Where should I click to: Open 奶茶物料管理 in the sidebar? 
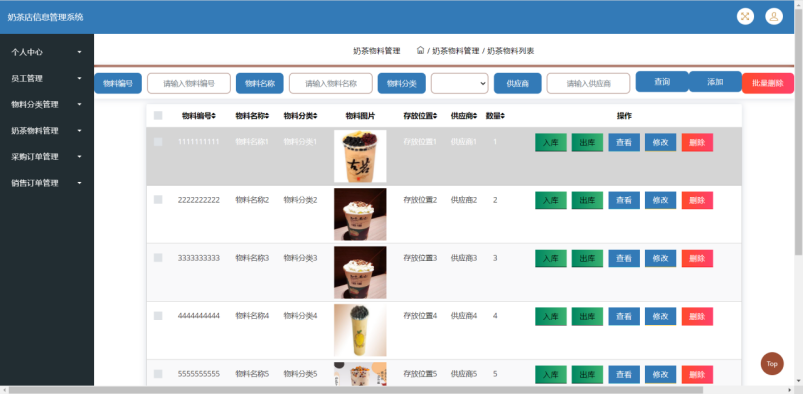tap(47, 131)
